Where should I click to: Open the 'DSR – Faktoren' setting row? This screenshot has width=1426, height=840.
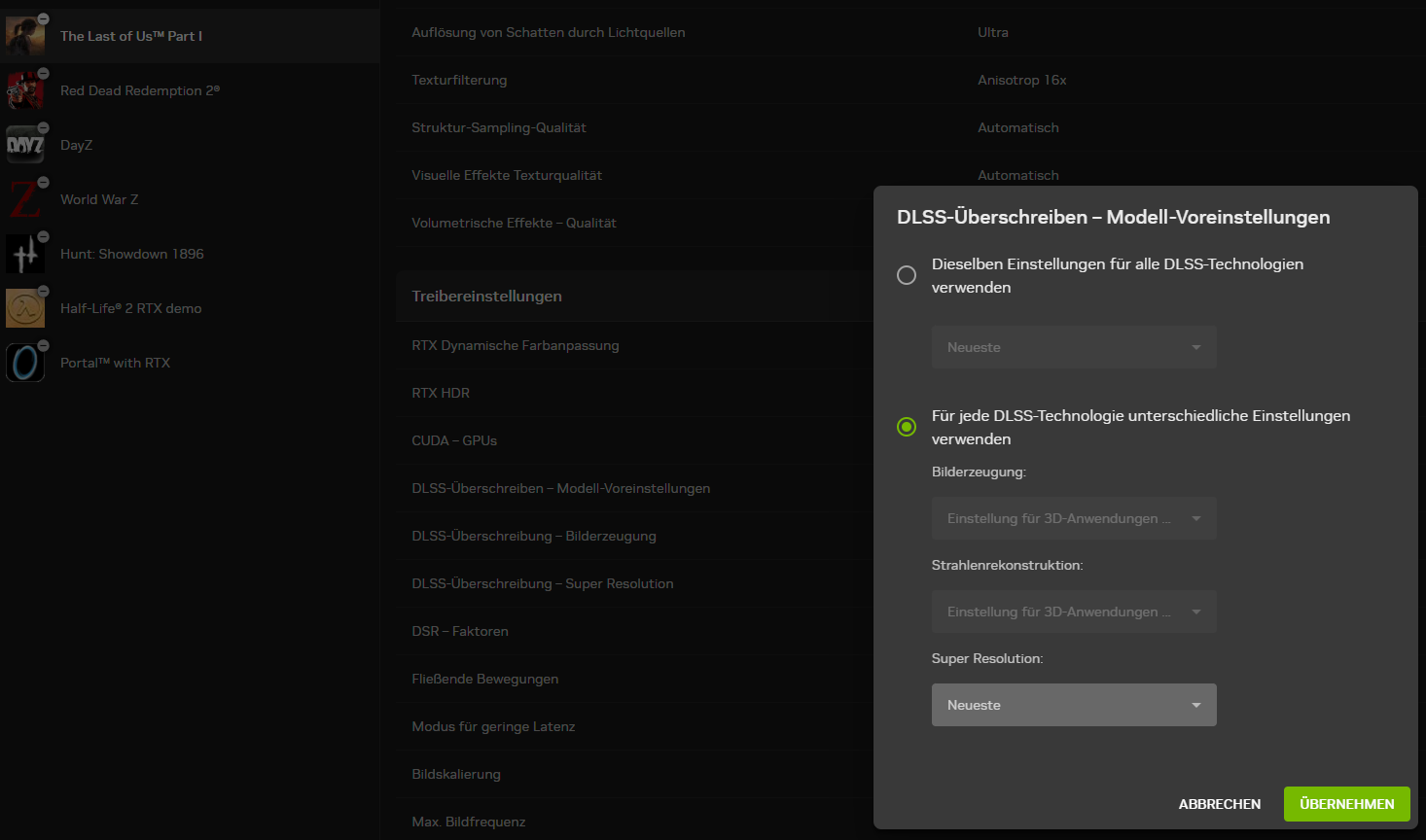(460, 631)
